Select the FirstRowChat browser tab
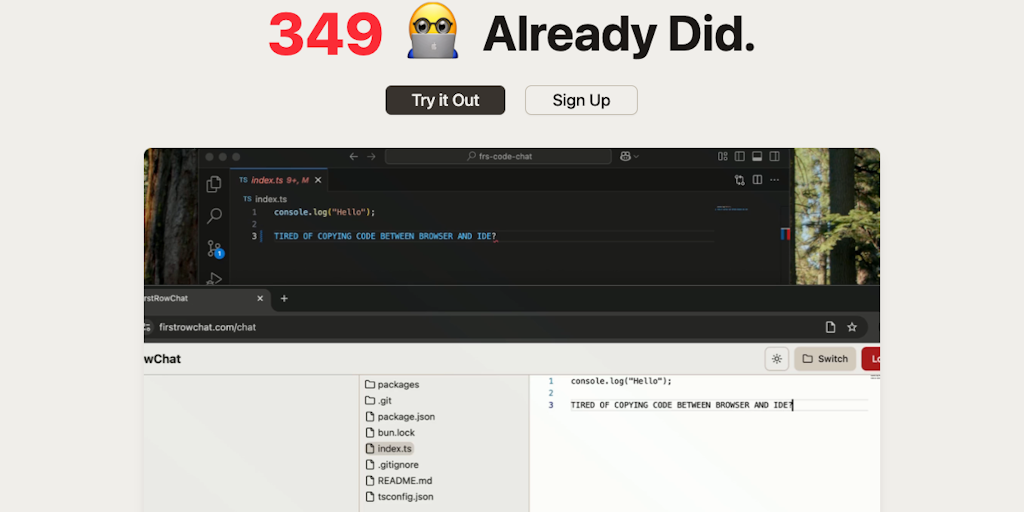Screen dimensions: 1024x512 206,298
